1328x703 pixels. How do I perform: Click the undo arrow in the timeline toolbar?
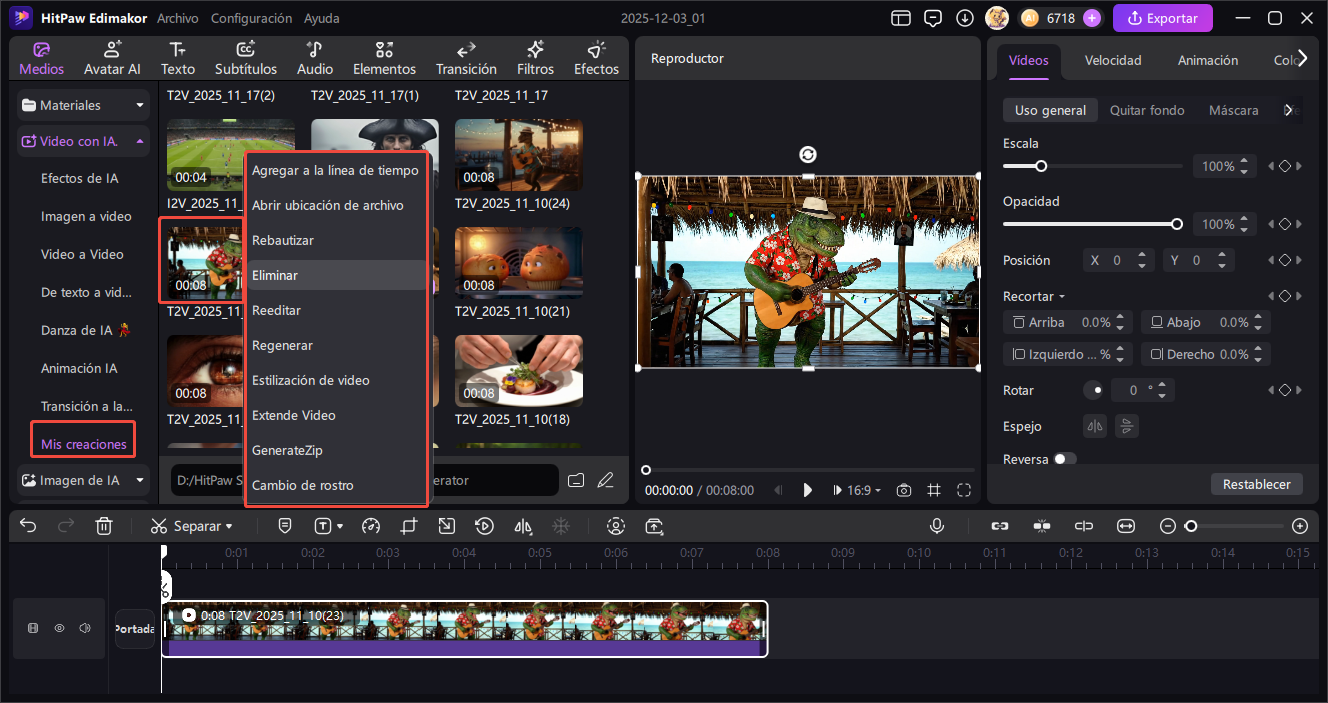pyautogui.click(x=28, y=526)
